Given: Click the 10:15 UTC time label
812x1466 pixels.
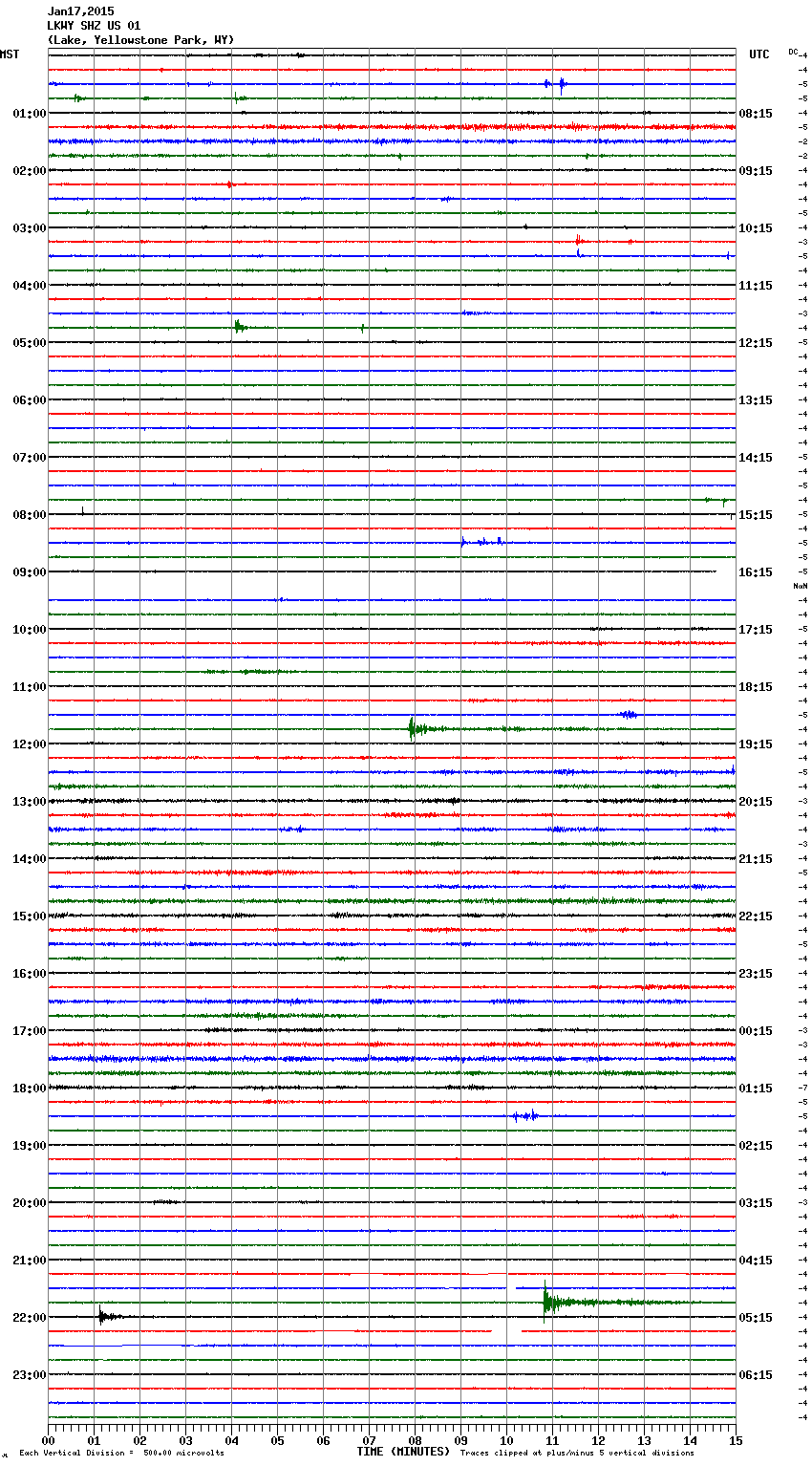Looking at the screenshot, I should point(756,227).
